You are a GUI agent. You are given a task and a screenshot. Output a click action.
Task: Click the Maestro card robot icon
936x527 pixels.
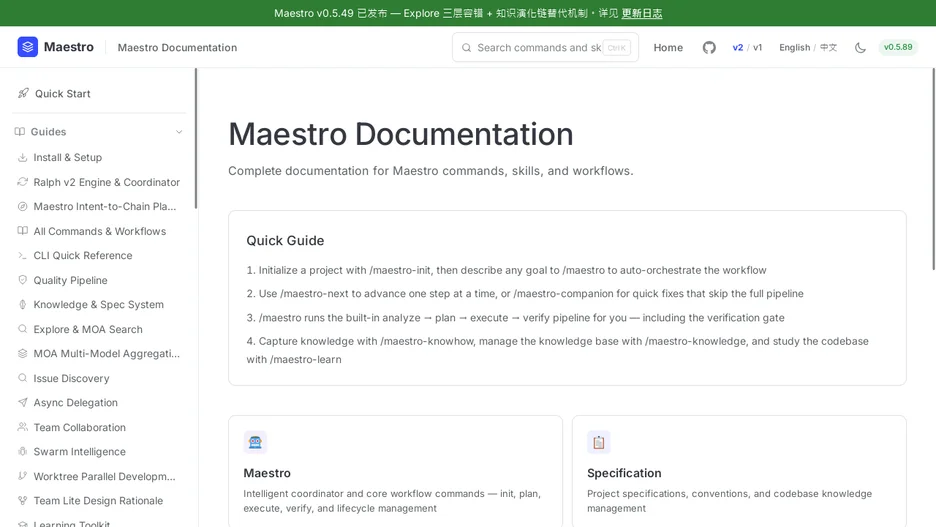pos(255,442)
